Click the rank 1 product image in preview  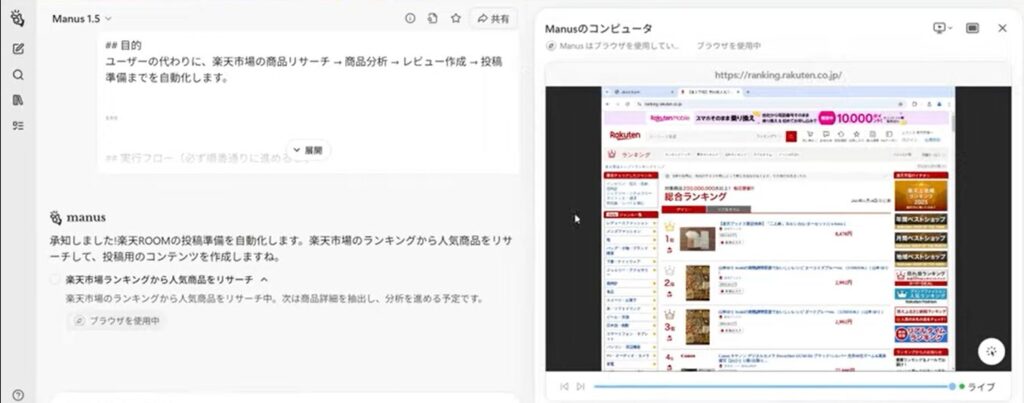click(x=697, y=238)
